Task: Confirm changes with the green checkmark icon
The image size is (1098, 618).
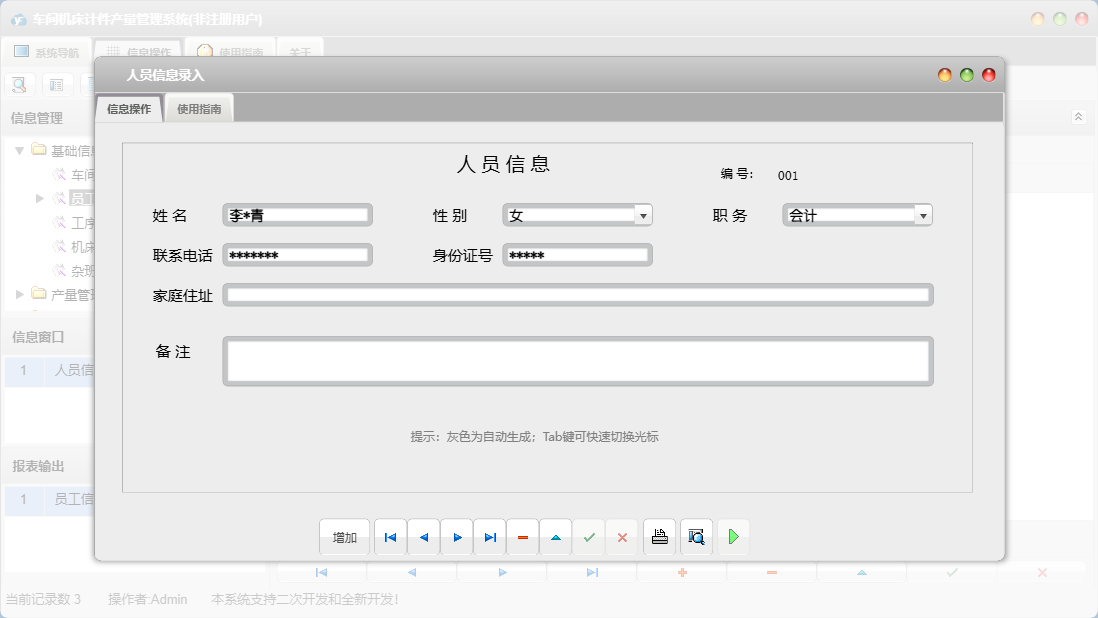Action: 589,537
